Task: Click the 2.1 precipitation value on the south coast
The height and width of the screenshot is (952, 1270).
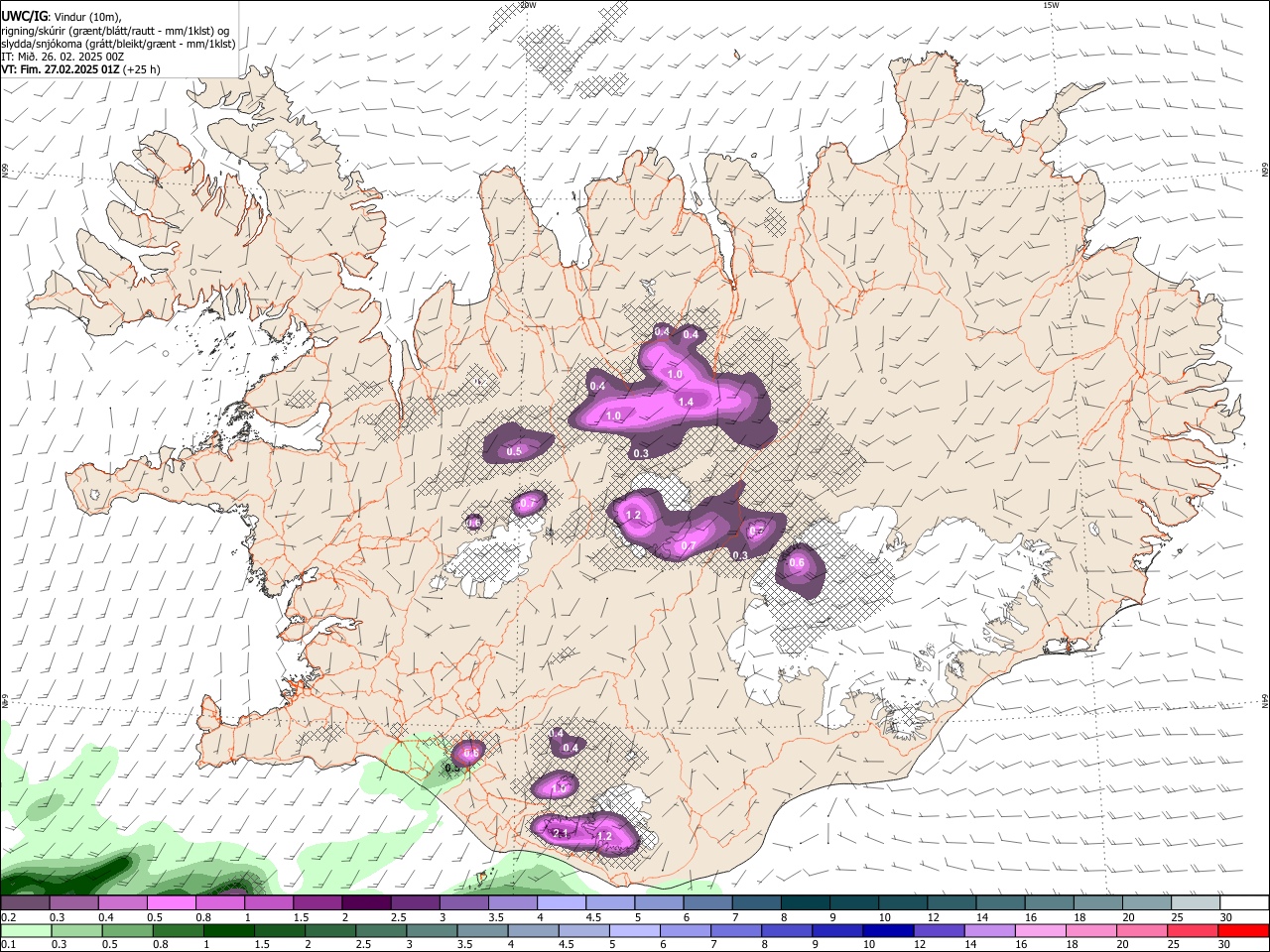Action: pyautogui.click(x=559, y=833)
